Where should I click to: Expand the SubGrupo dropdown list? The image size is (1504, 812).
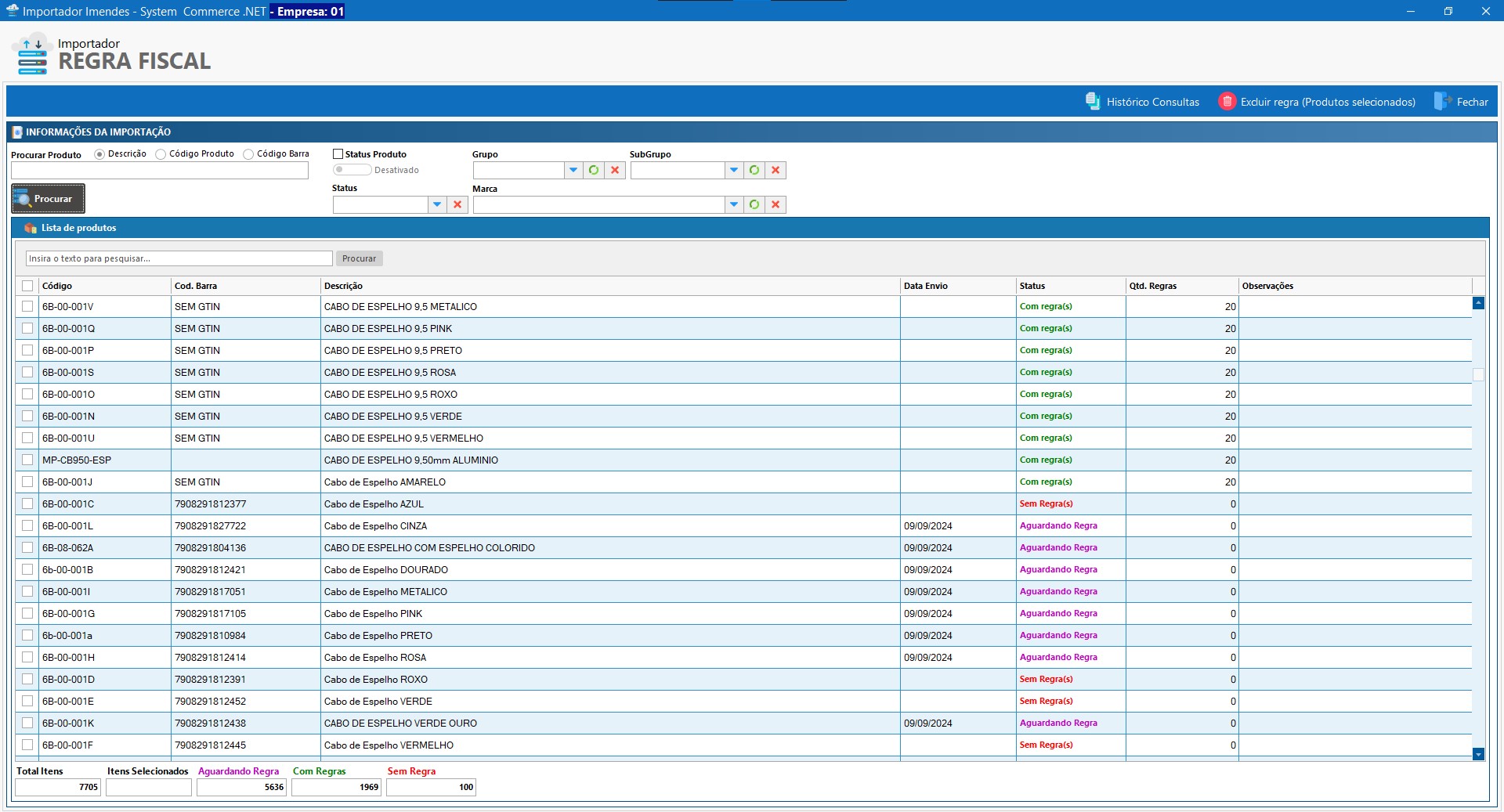point(734,170)
